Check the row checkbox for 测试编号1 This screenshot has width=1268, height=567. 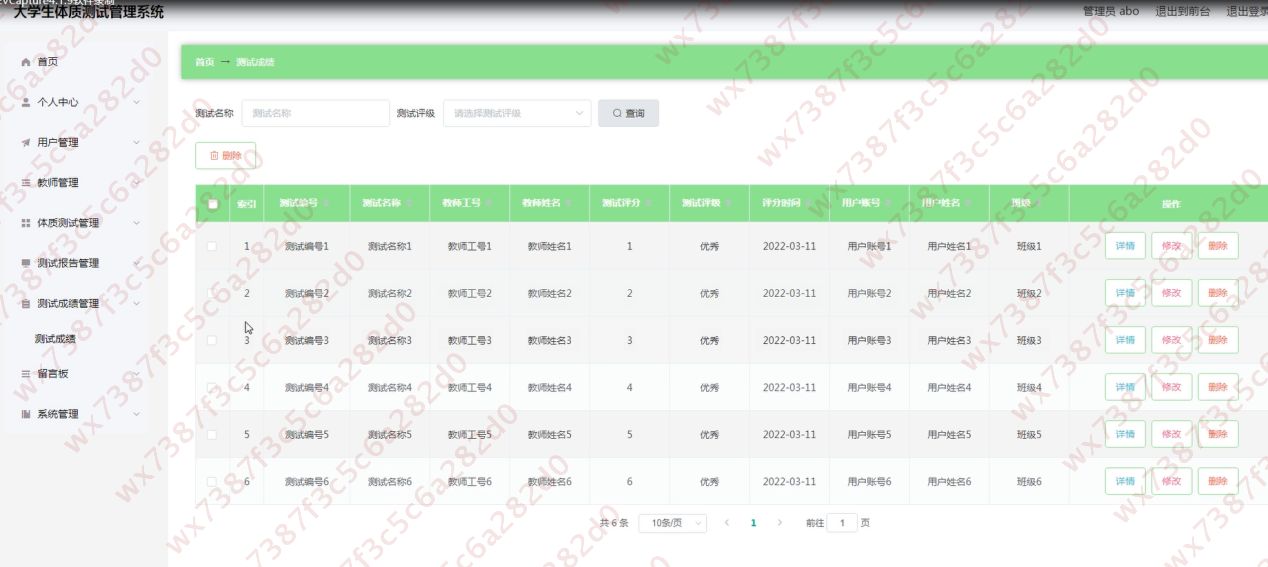coord(212,246)
